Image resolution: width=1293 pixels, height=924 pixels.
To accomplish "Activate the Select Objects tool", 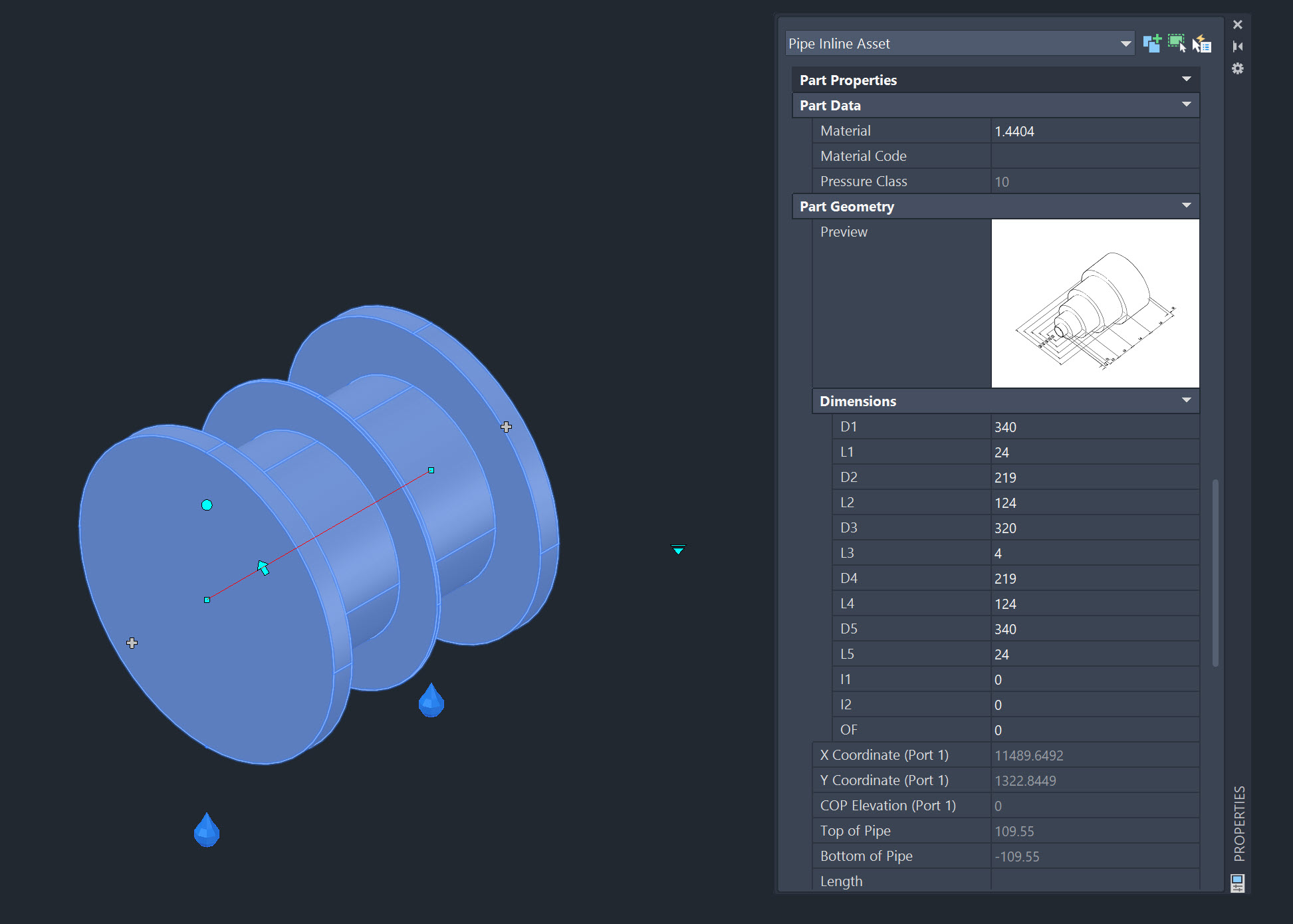I will pyautogui.click(x=1177, y=43).
